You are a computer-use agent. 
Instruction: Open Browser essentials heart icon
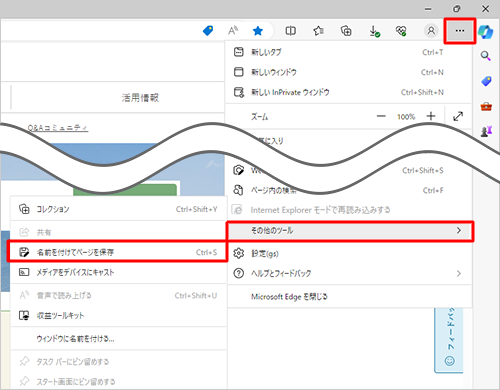coord(401,31)
